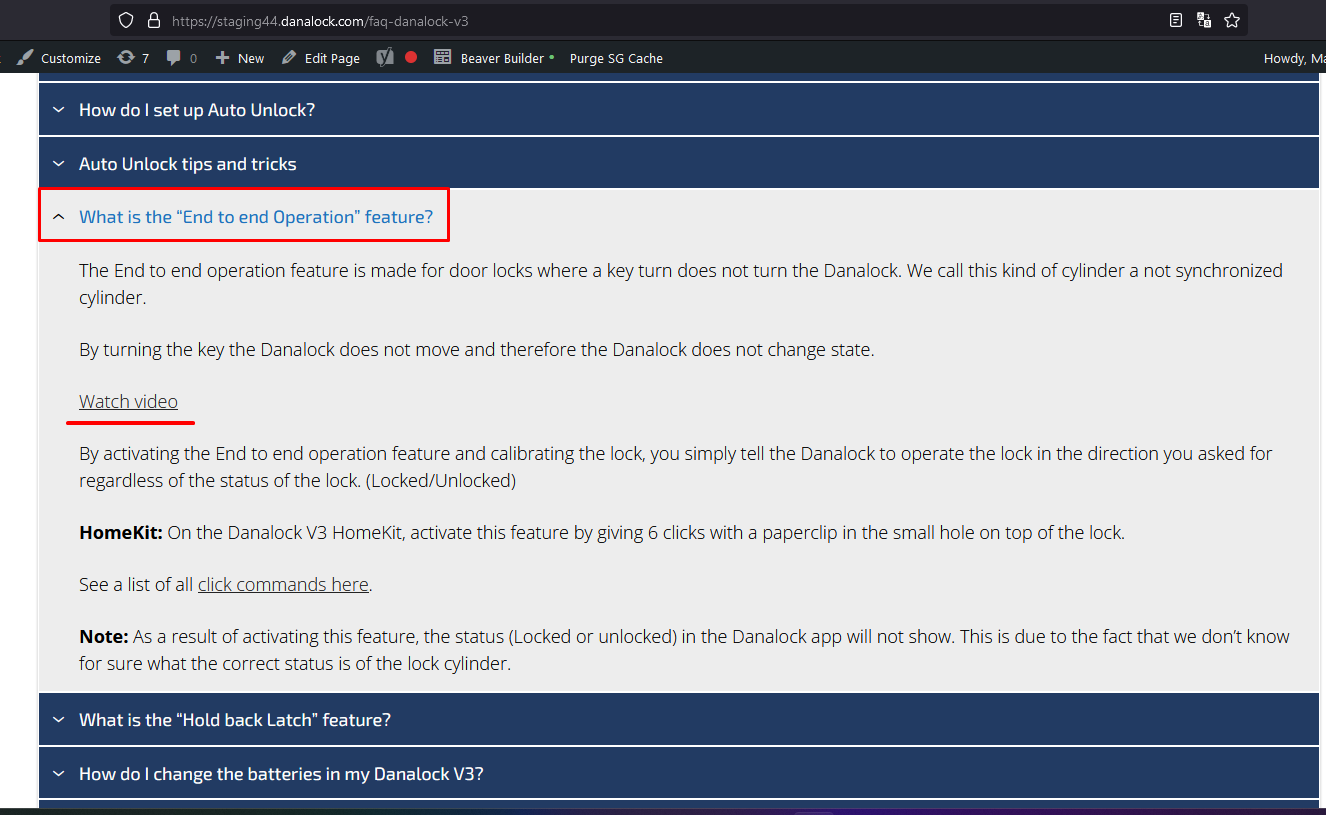Bookmark this page with the star icon
Image resolution: width=1326 pixels, height=815 pixels.
point(1232,20)
